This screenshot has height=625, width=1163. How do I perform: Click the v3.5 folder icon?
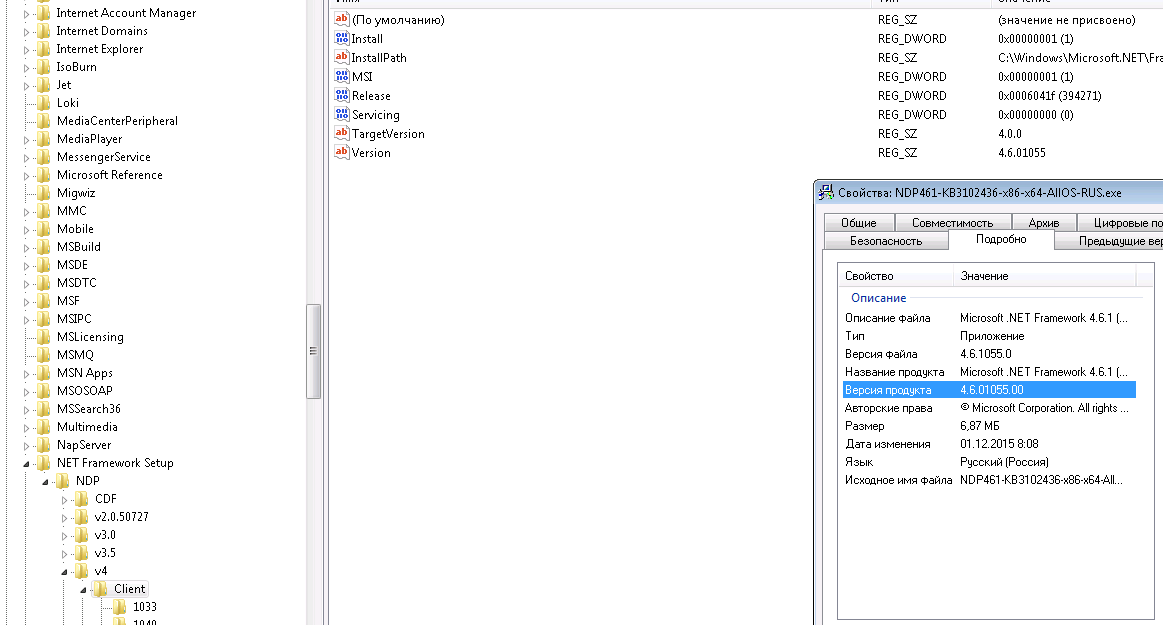[x=82, y=553]
